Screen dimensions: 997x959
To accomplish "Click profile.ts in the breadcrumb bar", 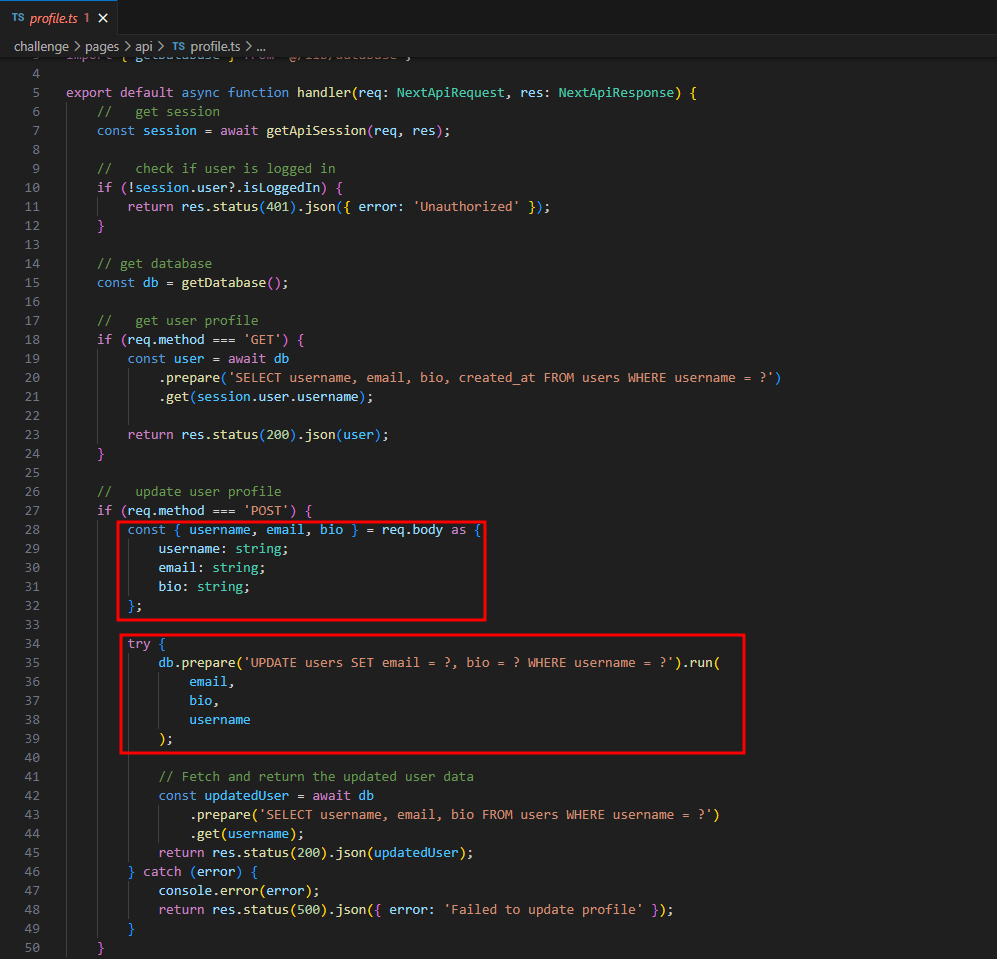I will tap(215, 46).
